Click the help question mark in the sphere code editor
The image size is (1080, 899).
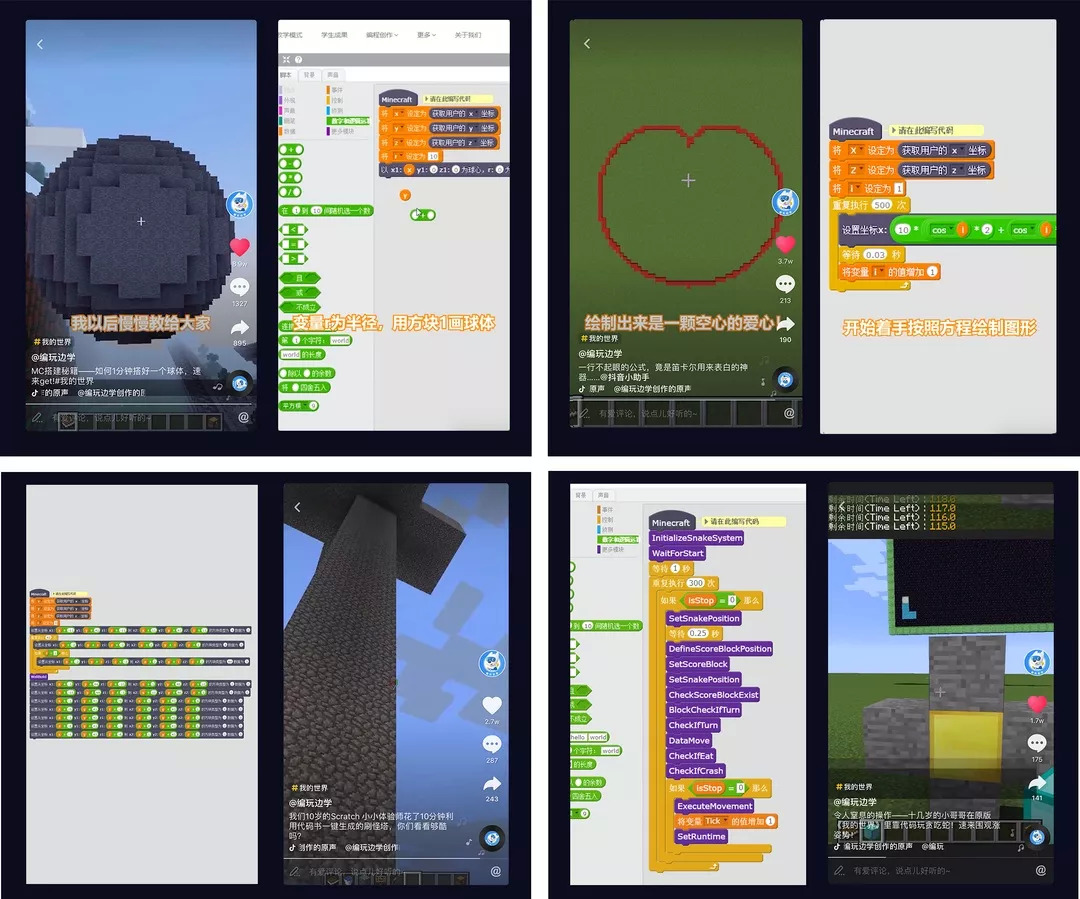pos(298,60)
